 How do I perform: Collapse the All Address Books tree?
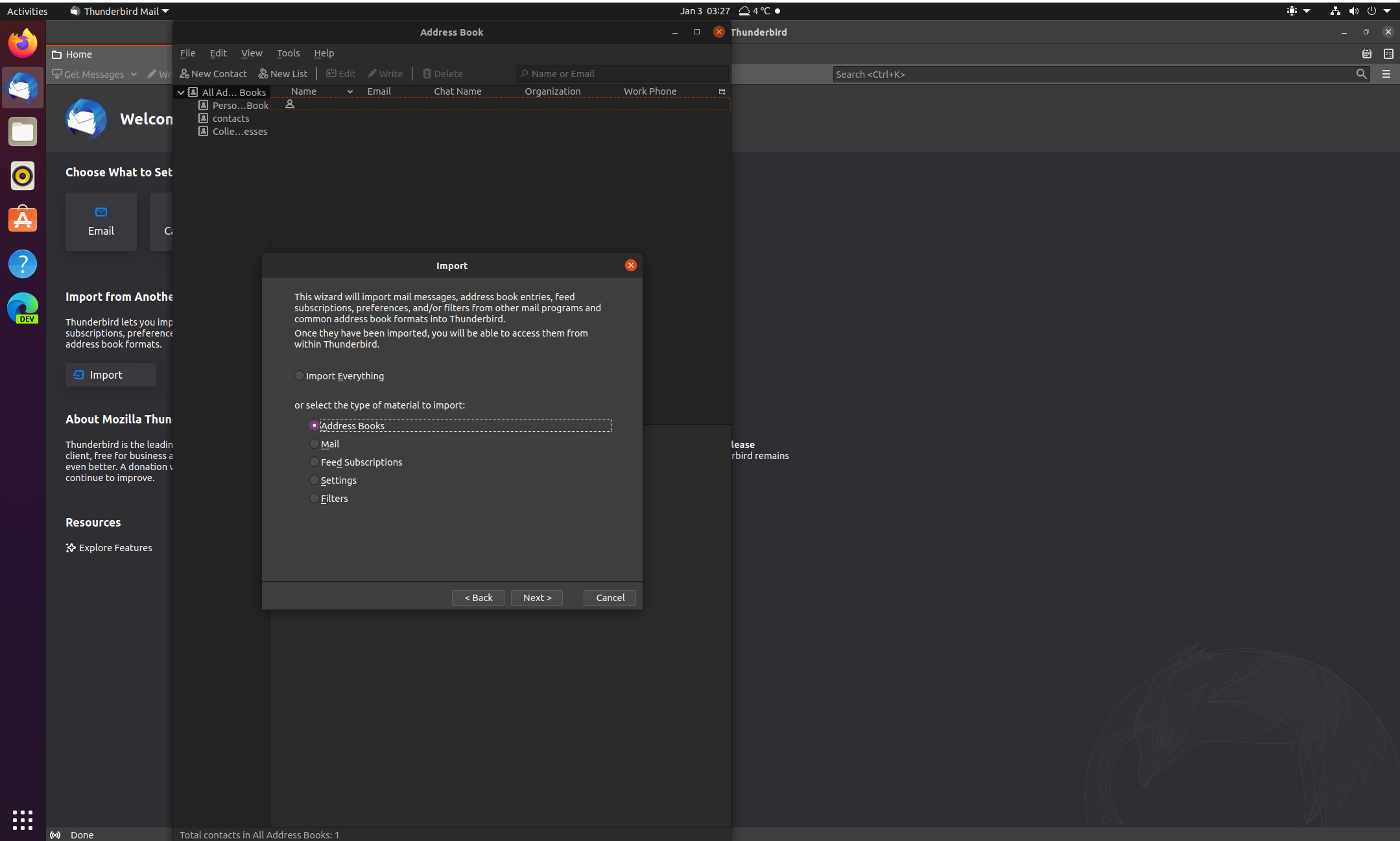[181, 92]
